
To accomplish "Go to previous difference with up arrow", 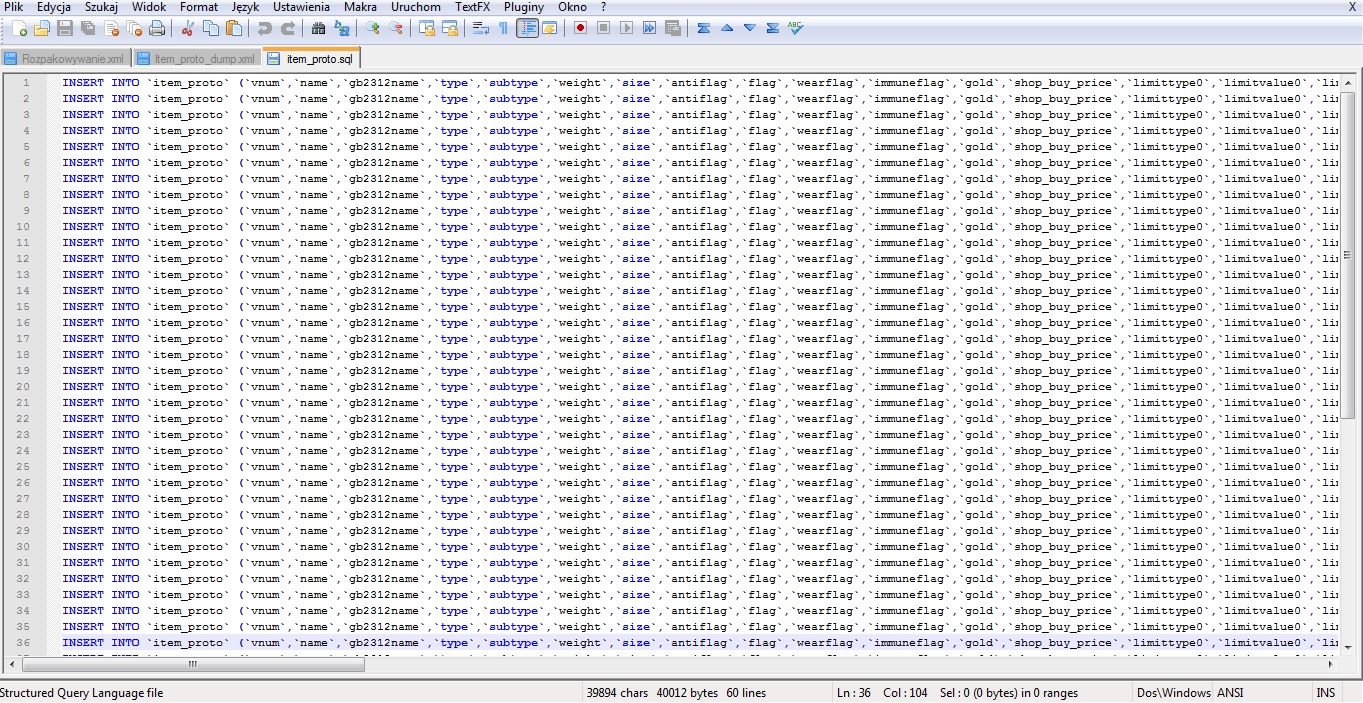I will (x=726, y=28).
